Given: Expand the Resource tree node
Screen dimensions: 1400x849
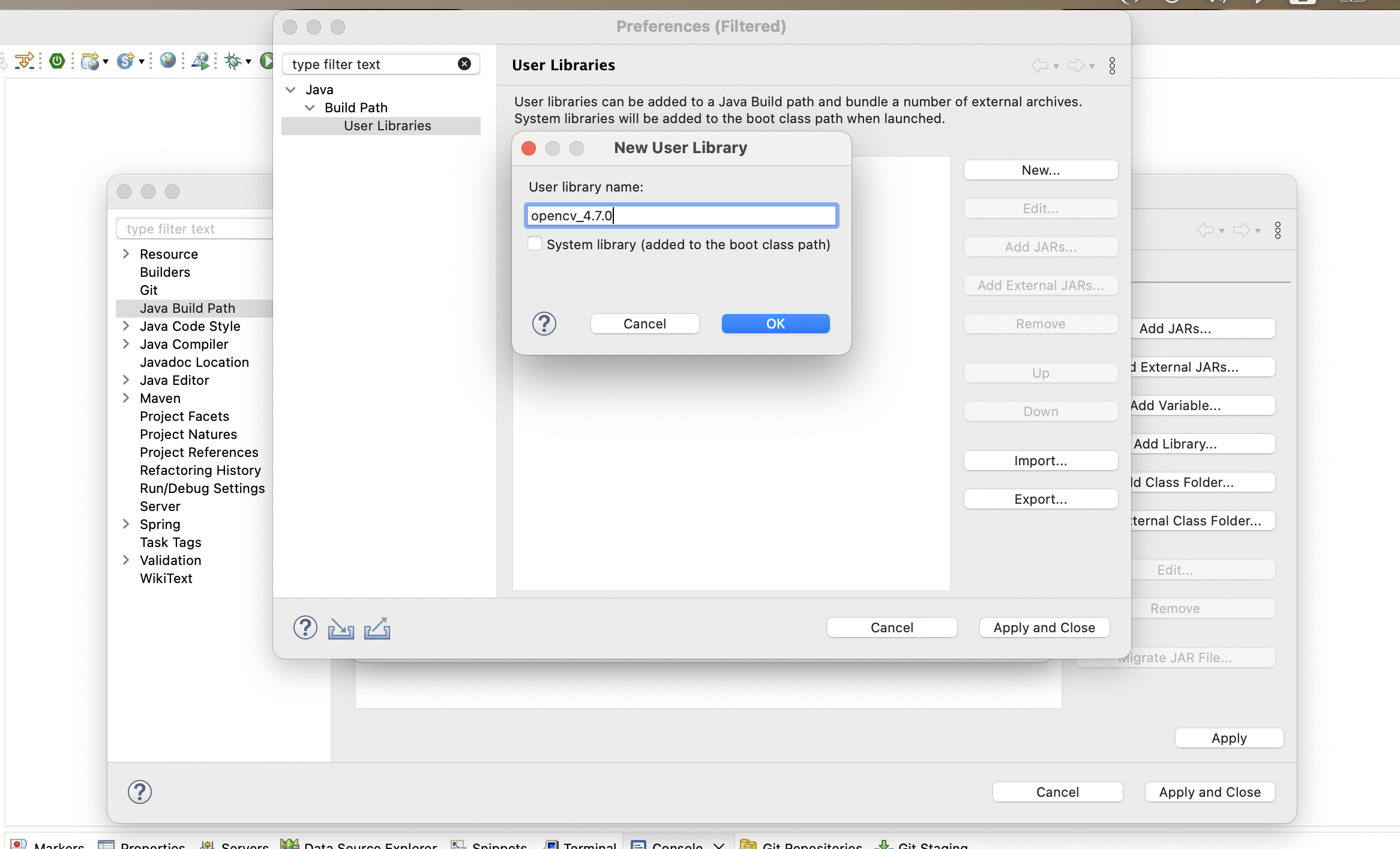Looking at the screenshot, I should tap(126, 253).
